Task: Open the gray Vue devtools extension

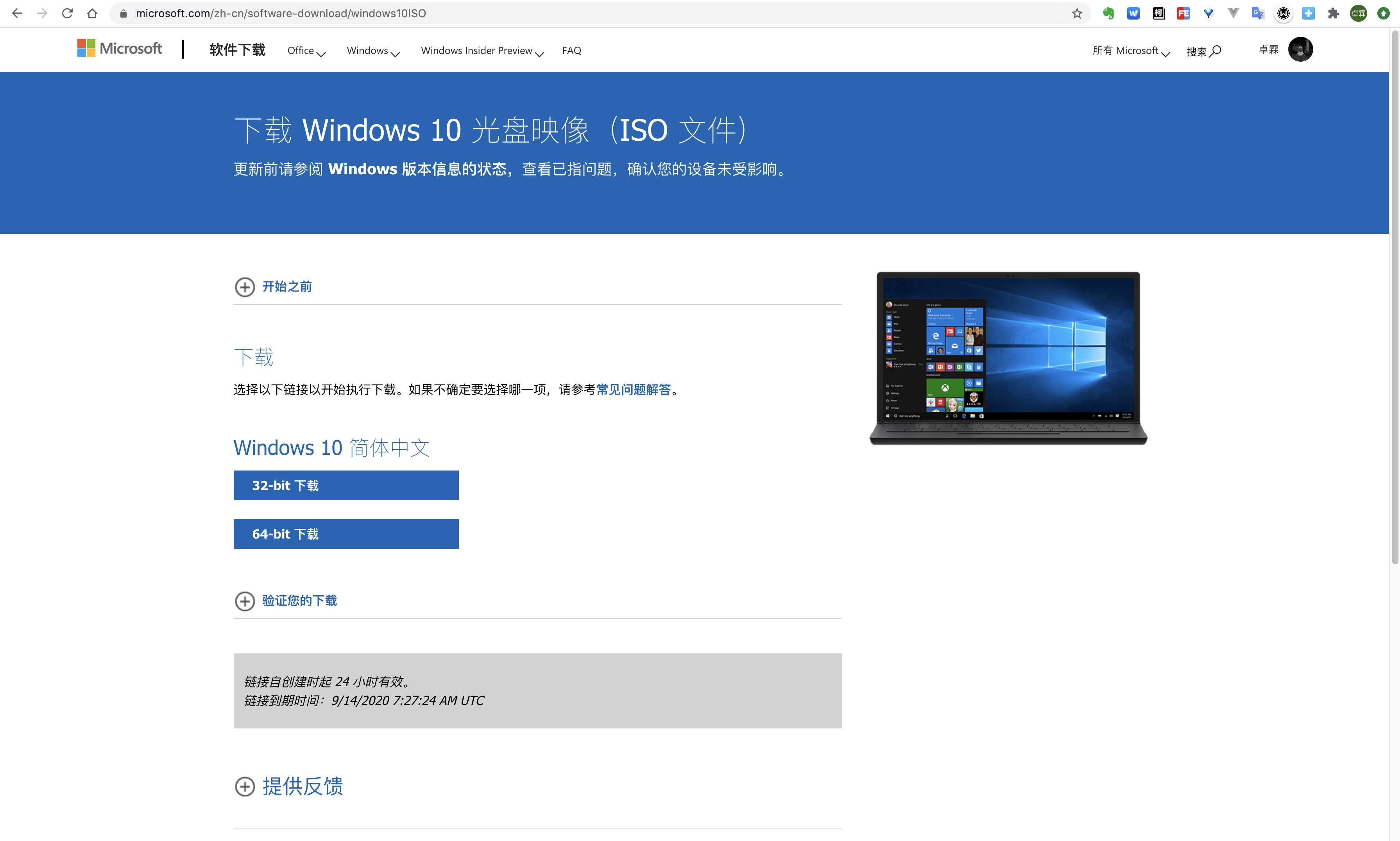Action: (1234, 13)
